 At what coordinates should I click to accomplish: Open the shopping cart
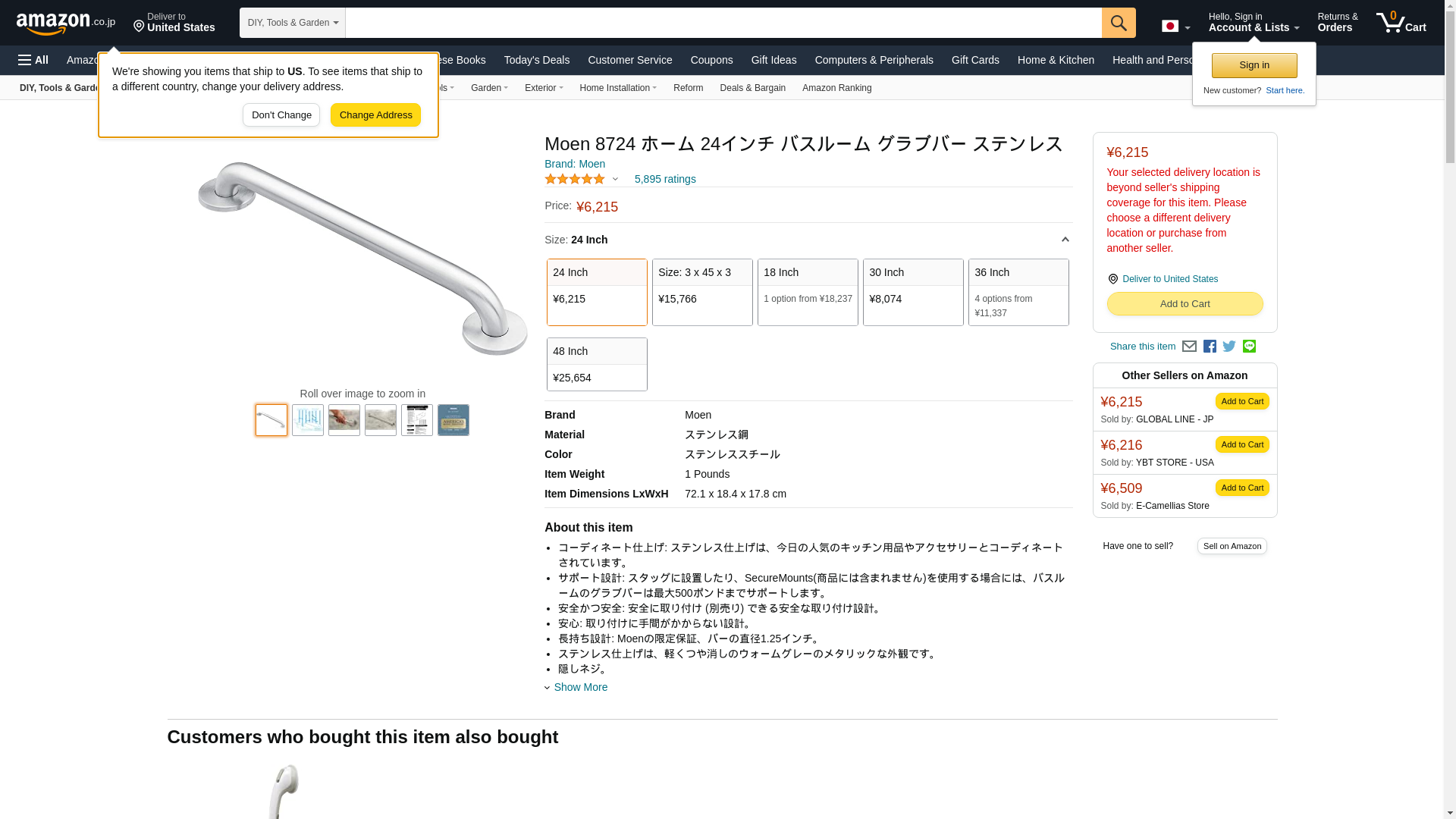pyautogui.click(x=1401, y=23)
